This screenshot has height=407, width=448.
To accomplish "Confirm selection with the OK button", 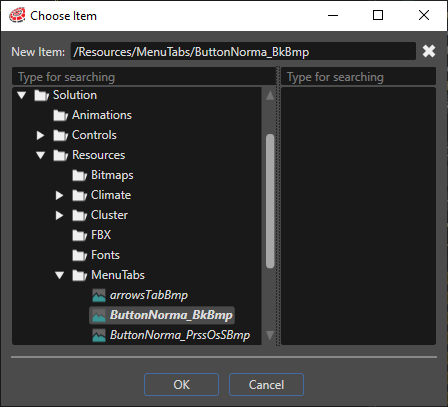I will [x=181, y=385].
